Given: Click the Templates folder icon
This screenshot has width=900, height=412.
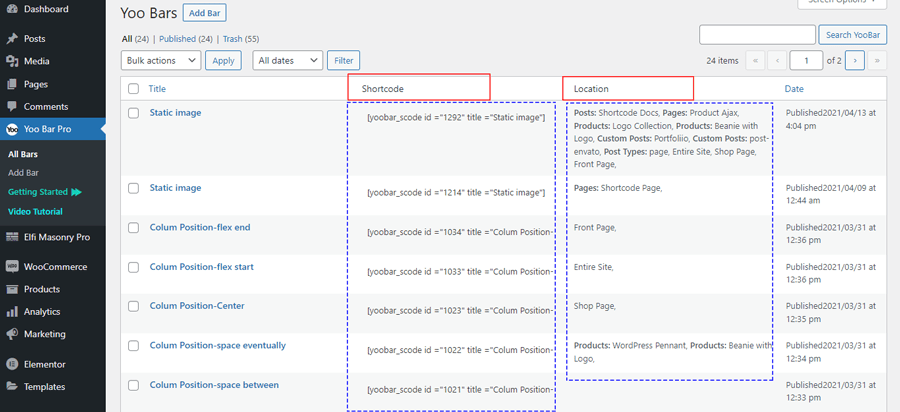Looking at the screenshot, I should click(x=12, y=387).
